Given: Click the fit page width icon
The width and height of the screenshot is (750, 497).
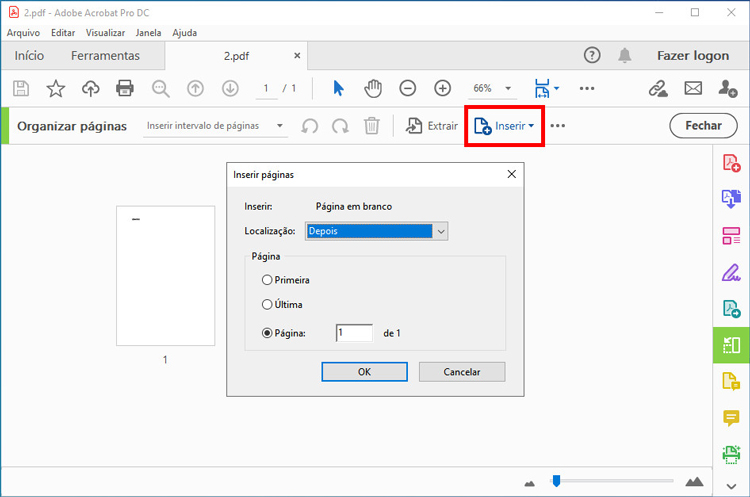Looking at the screenshot, I should point(541,88).
